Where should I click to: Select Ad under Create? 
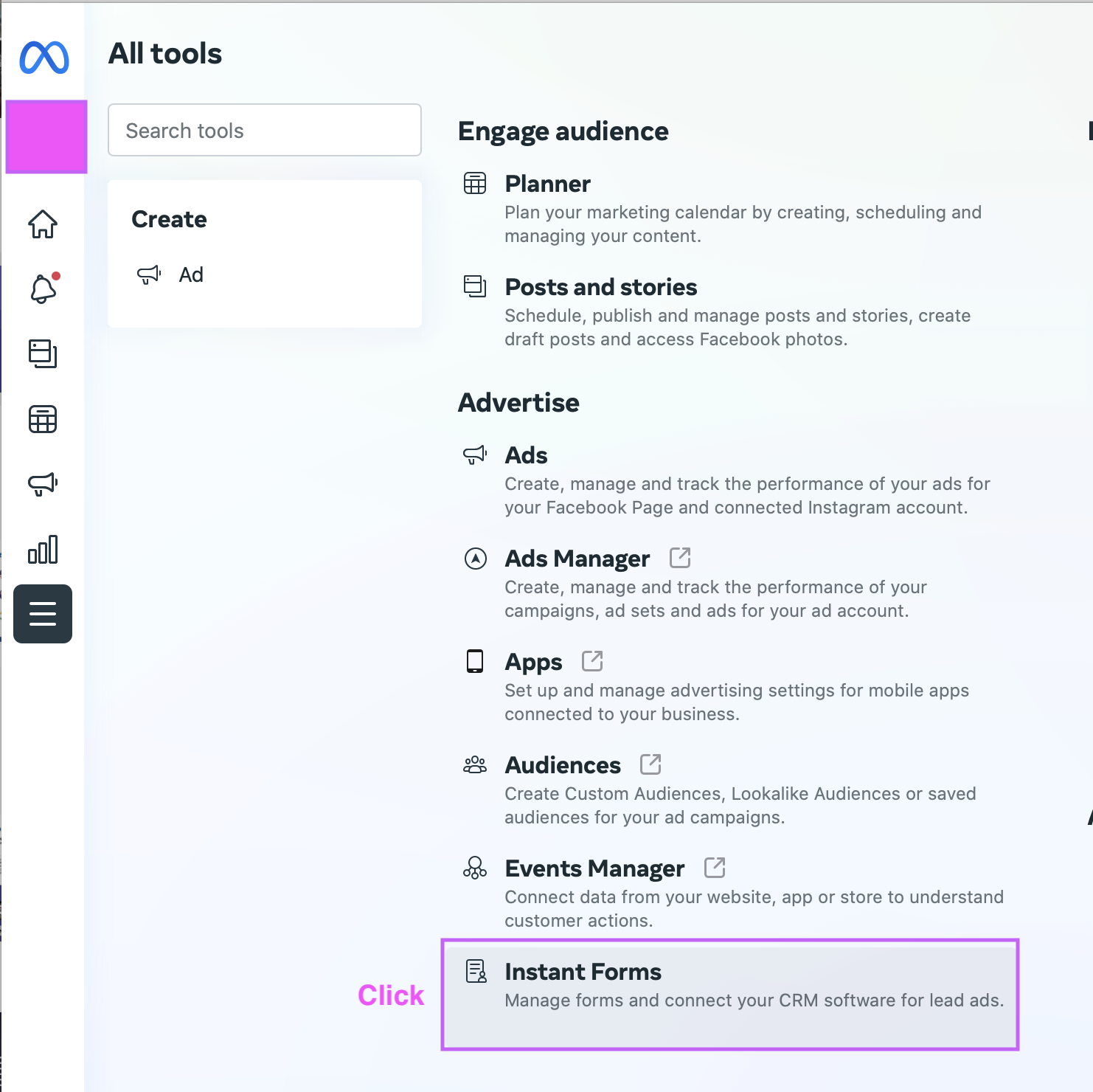191,275
